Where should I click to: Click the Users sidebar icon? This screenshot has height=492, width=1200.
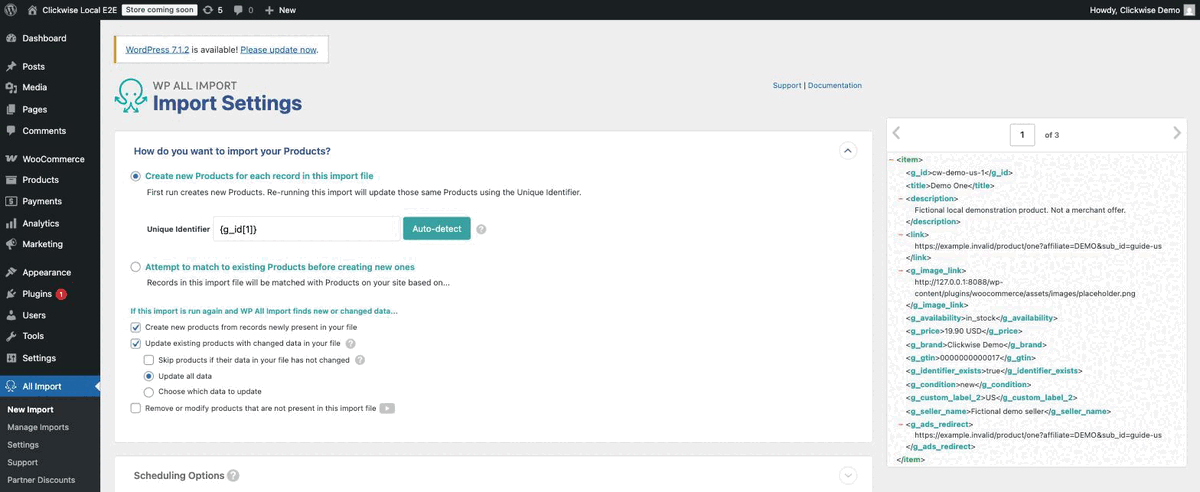coord(11,315)
